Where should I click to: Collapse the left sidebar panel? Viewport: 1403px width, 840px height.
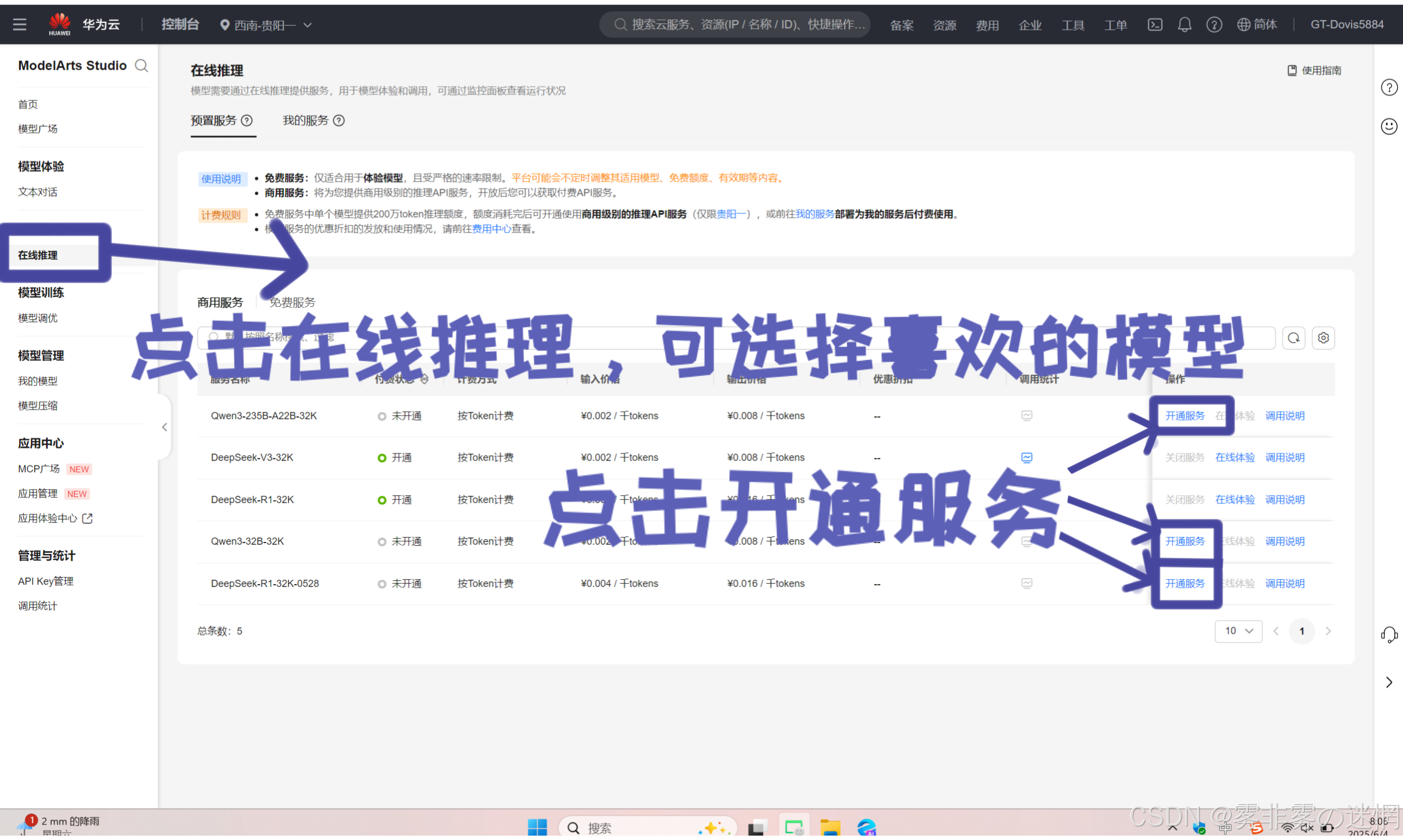(164, 427)
